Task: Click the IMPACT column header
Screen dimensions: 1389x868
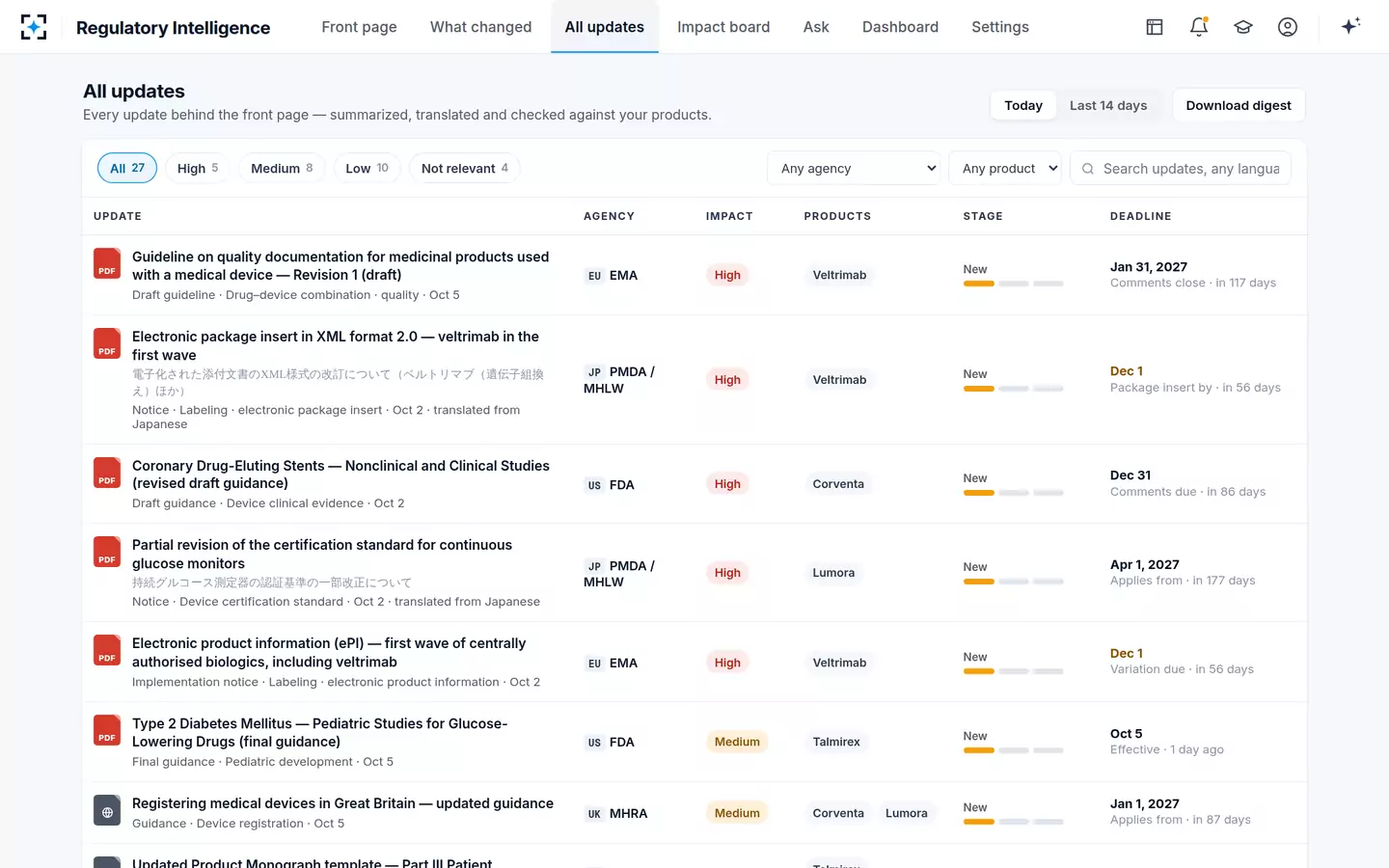Action: tap(729, 216)
